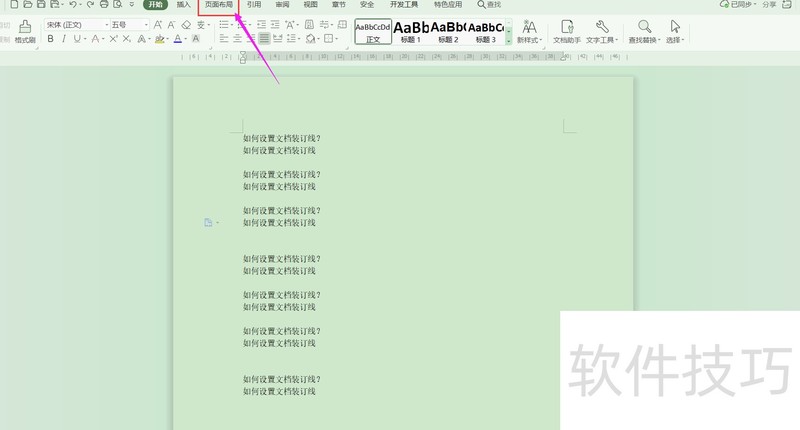Image resolution: width=800 pixels, height=430 pixels.
Task: Decrease font size icon
Action: point(171,24)
